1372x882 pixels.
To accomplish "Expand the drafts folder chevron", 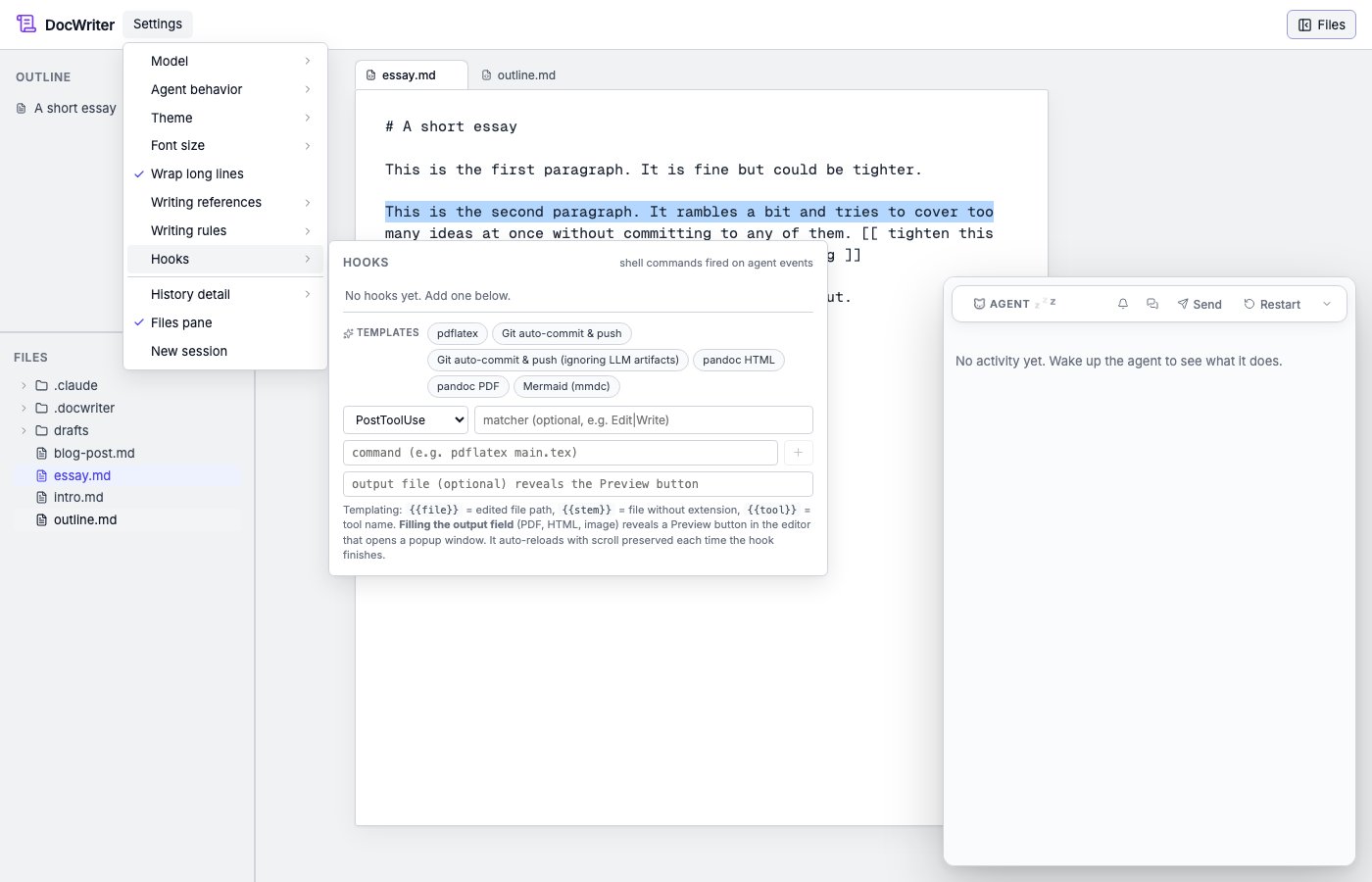I will [x=24, y=430].
